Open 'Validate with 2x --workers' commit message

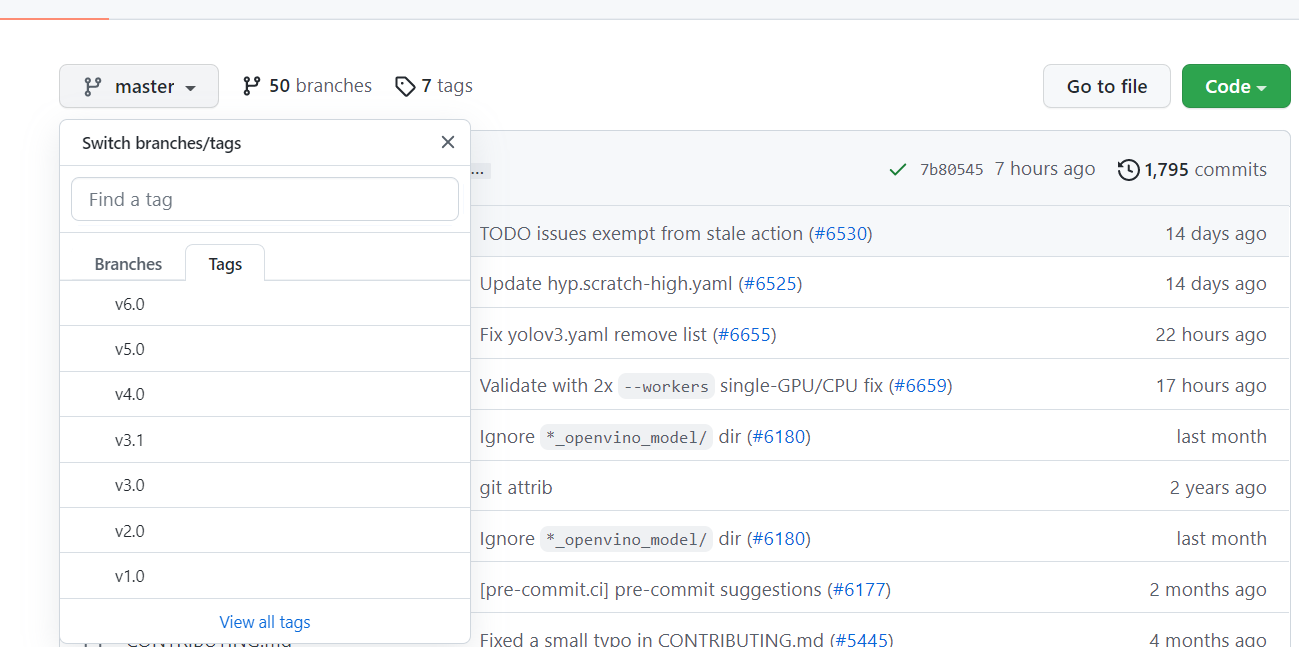[681, 386]
